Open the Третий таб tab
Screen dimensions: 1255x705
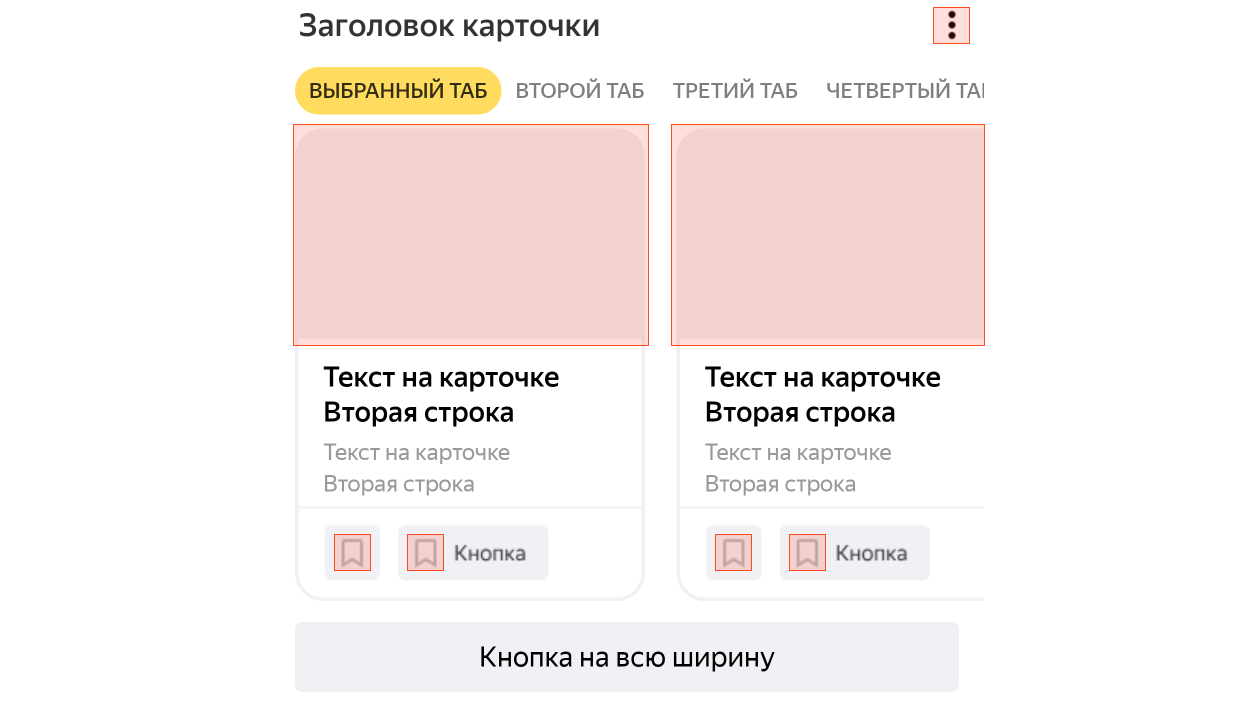tap(735, 91)
